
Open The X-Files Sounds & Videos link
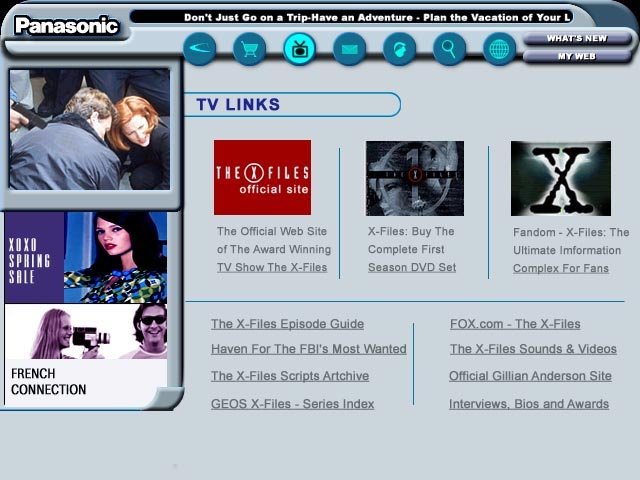click(x=533, y=349)
